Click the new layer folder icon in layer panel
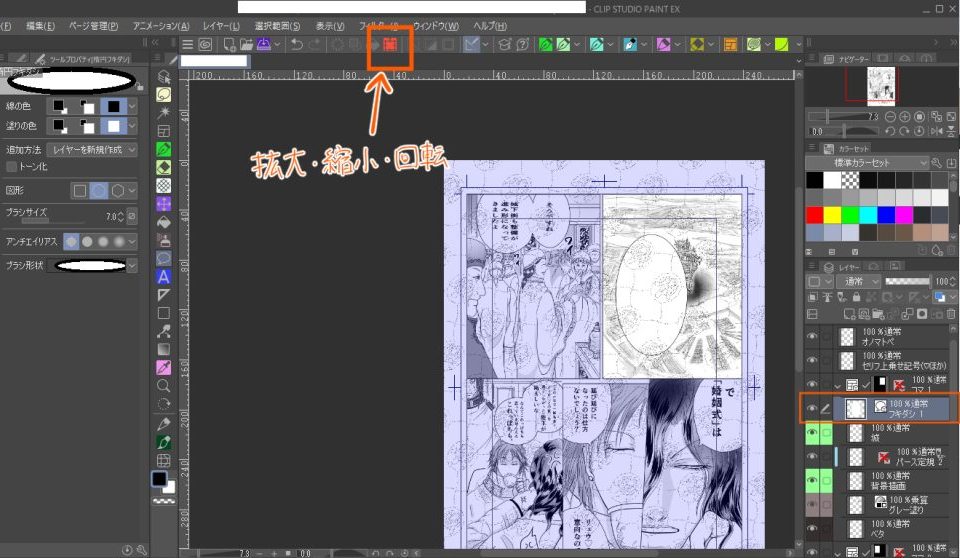This screenshot has width=960, height=558. pyautogui.click(x=878, y=314)
